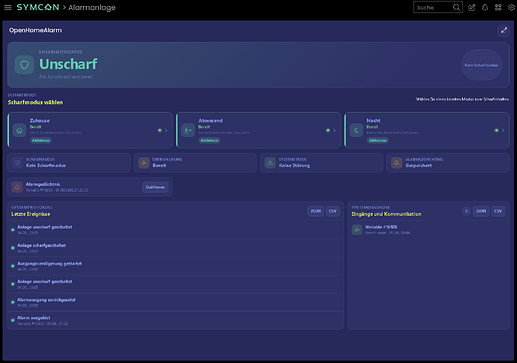Click the house icon in Zuhause card
The width and height of the screenshot is (517, 363).
[19, 130]
